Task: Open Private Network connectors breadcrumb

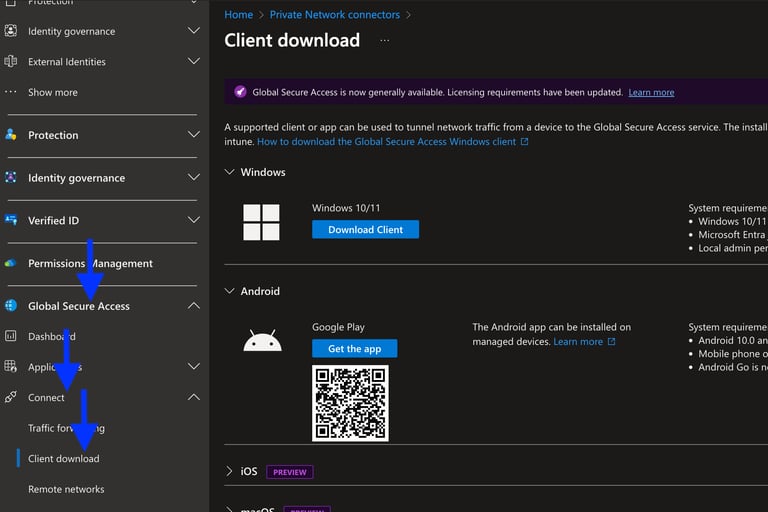Action: [x=335, y=15]
